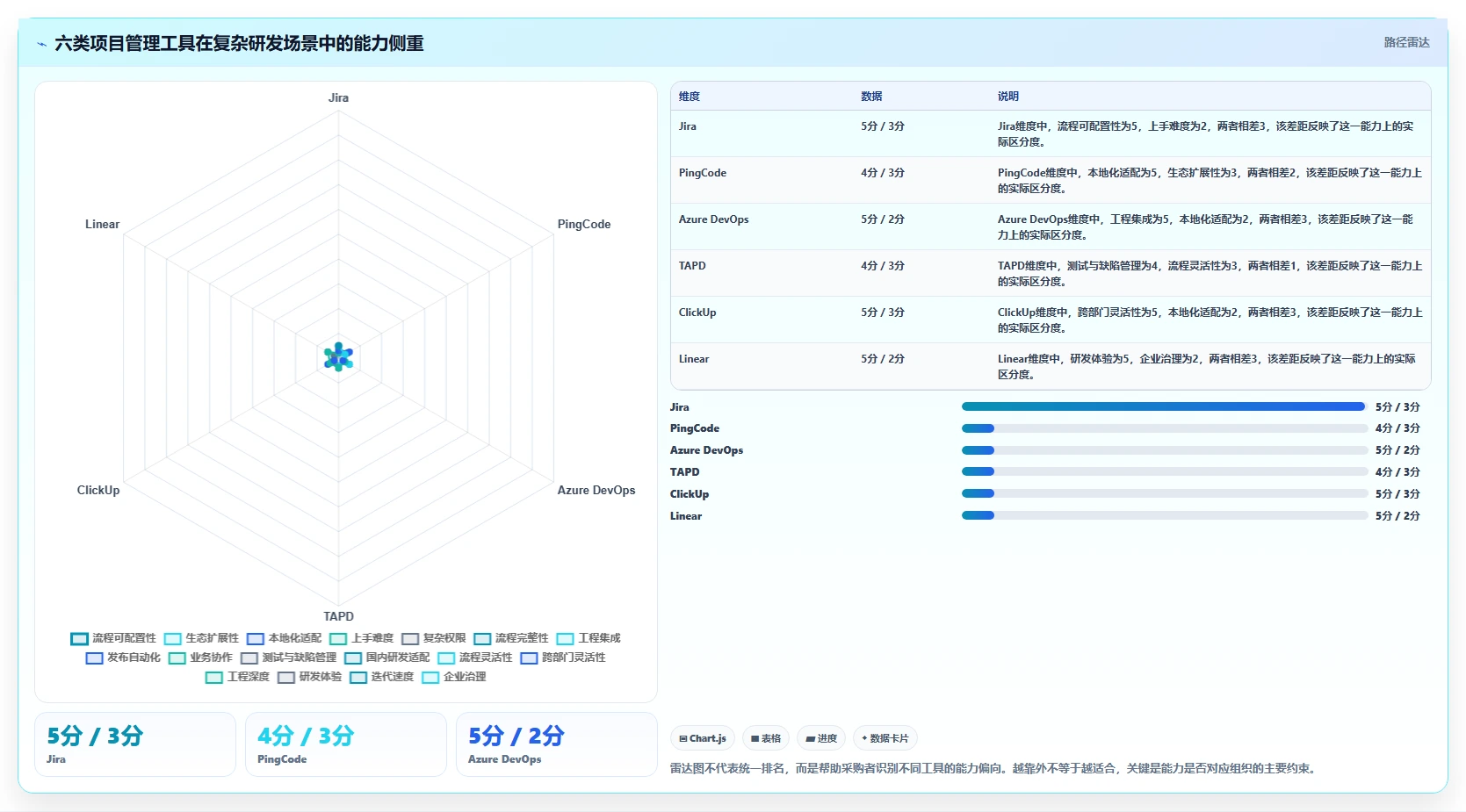
Task: Toggle the 测试与缺陷管理 legend entry
Action: (x=289, y=658)
